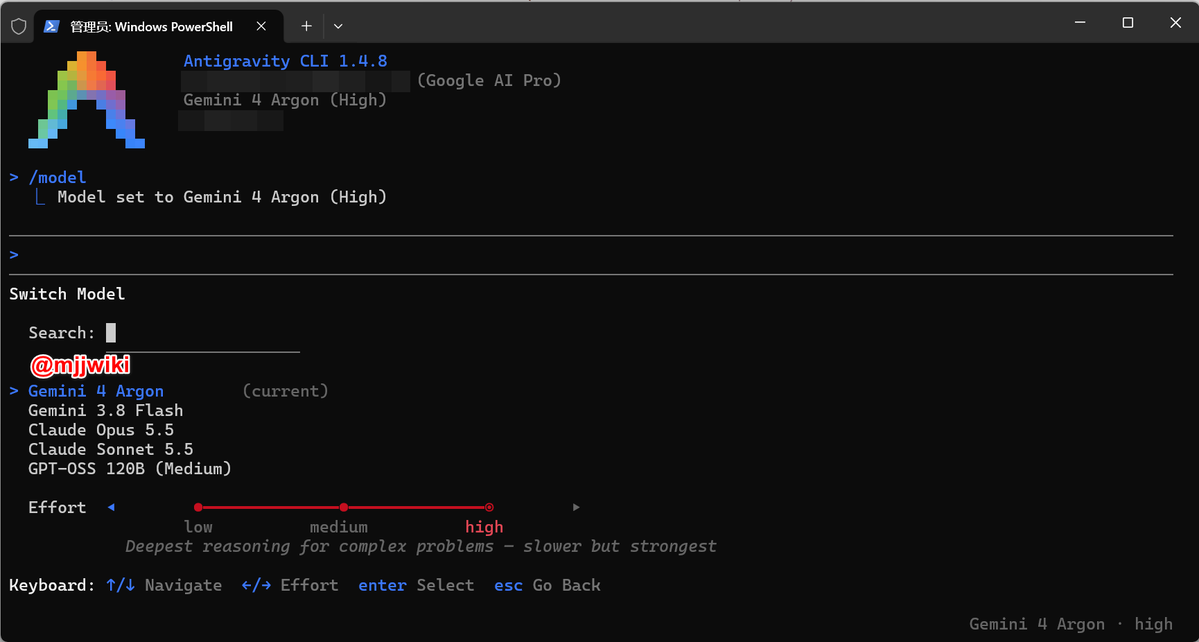
Task: Click the Antigravity pixel logo
Action: point(86,99)
